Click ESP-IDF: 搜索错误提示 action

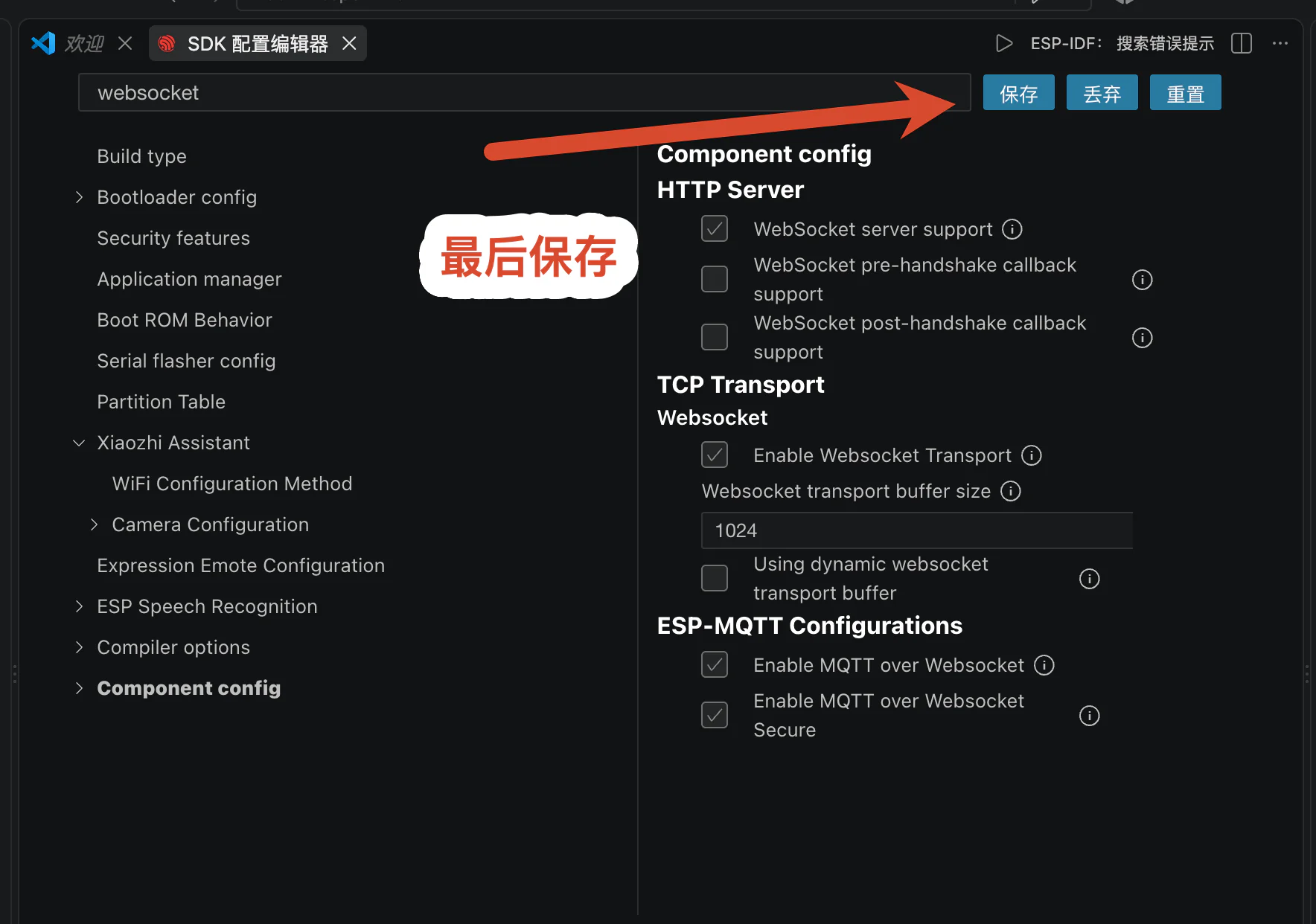point(1122,43)
